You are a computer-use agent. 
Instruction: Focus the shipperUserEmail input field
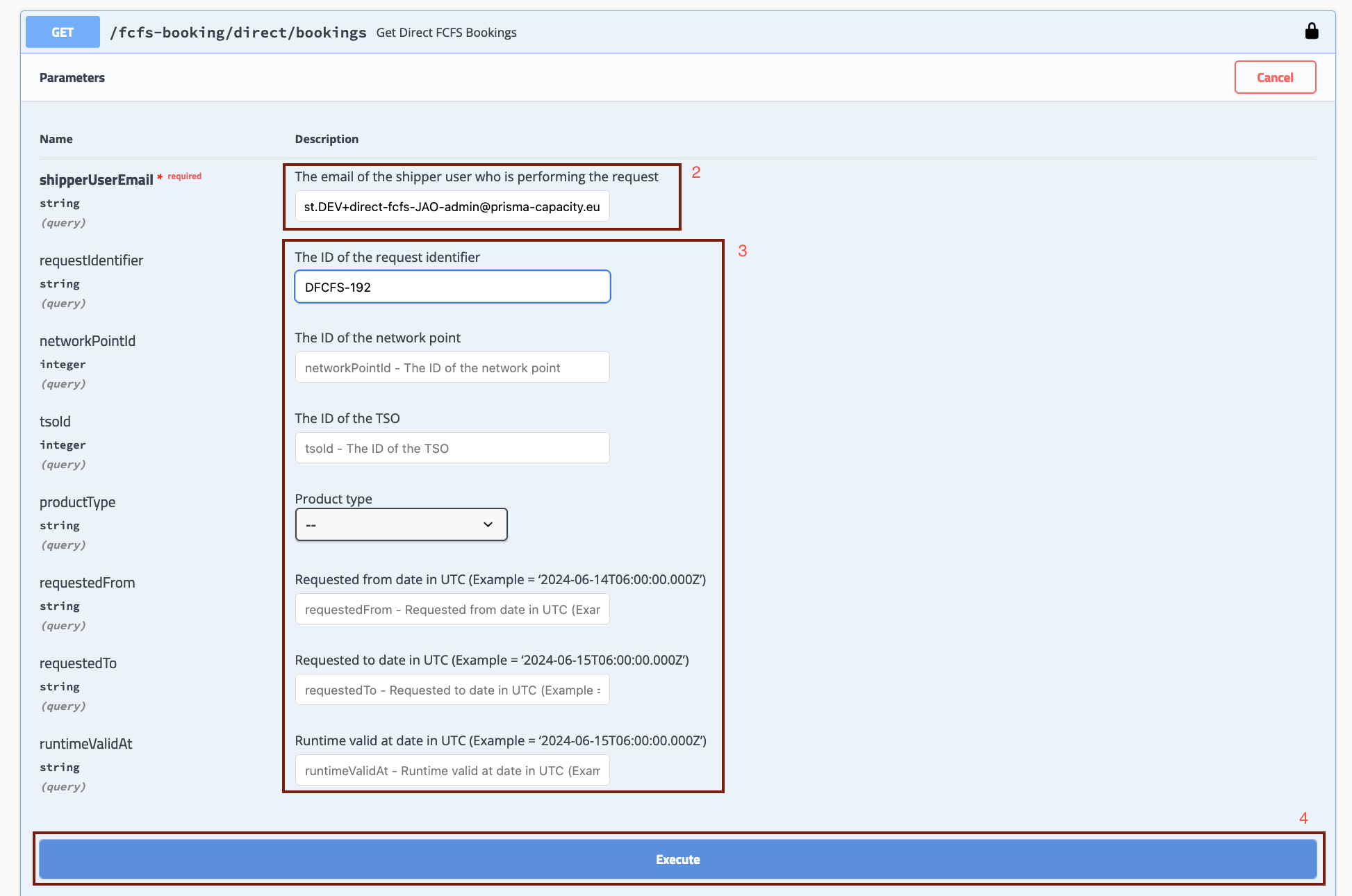coord(452,206)
